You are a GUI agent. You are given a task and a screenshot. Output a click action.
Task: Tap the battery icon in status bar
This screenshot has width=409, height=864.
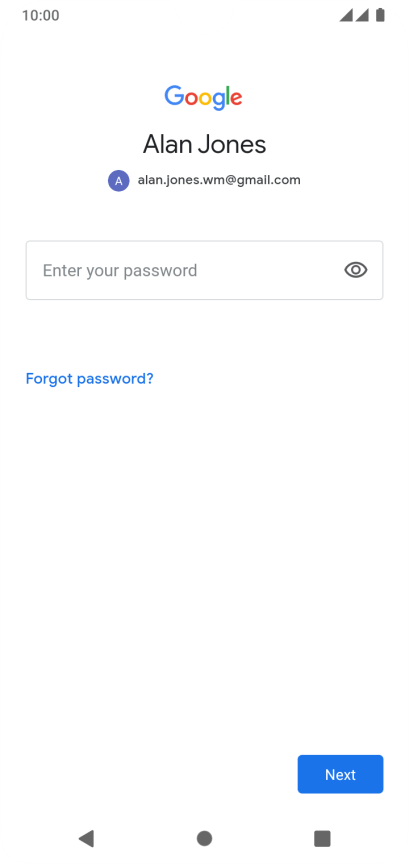click(x=380, y=15)
